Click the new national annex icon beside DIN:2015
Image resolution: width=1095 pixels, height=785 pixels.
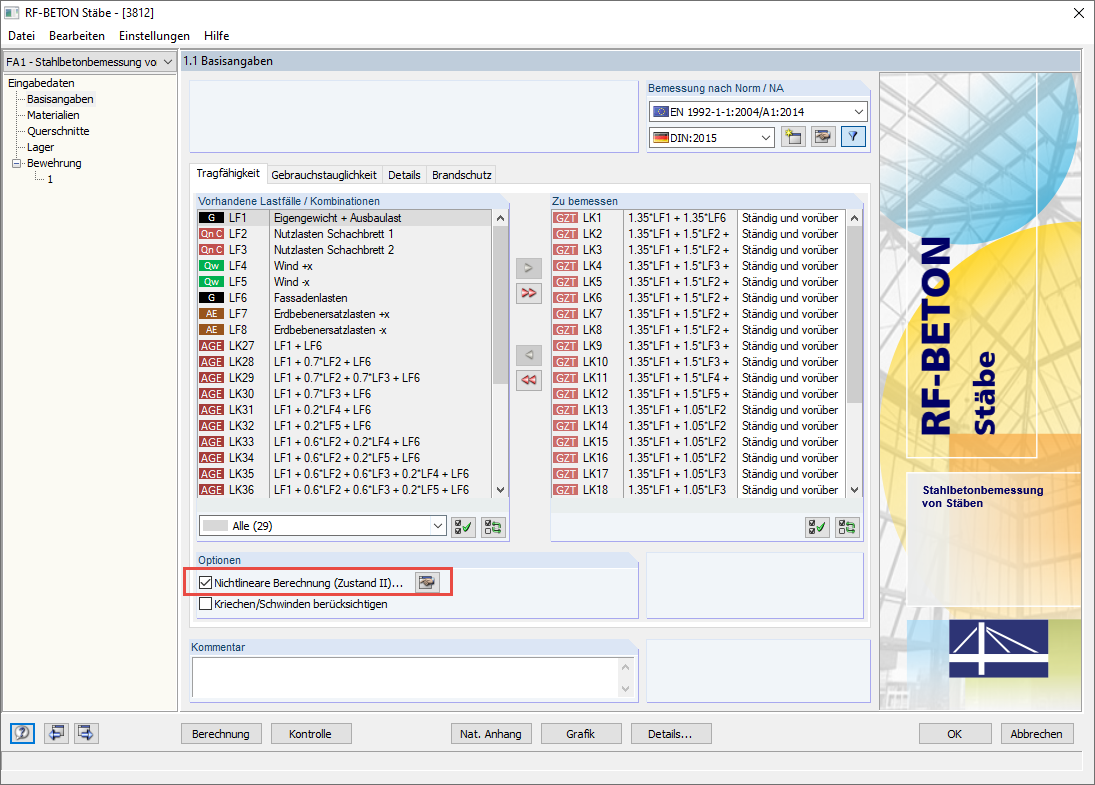click(793, 137)
